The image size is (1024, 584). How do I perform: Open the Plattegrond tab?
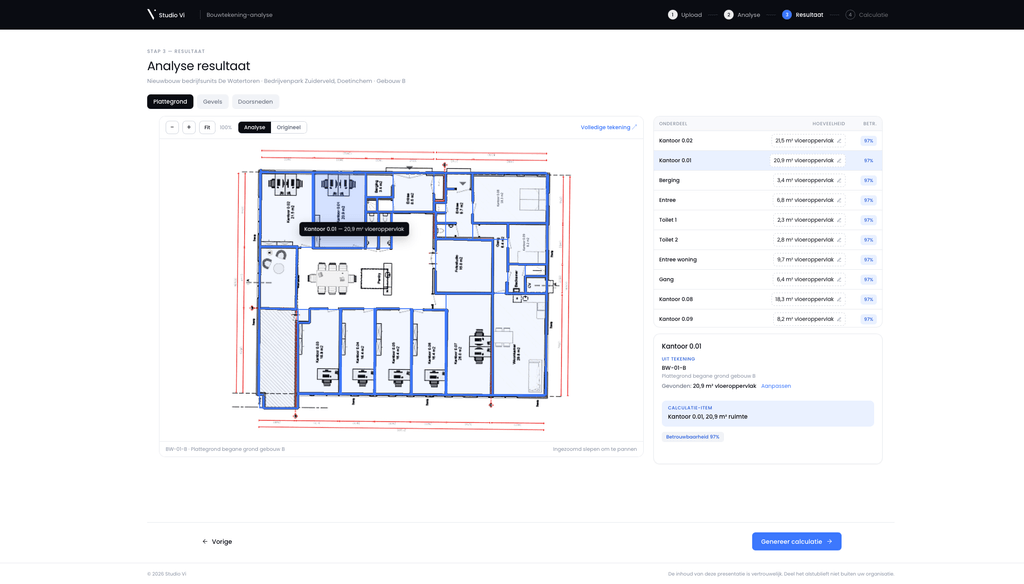(x=170, y=101)
